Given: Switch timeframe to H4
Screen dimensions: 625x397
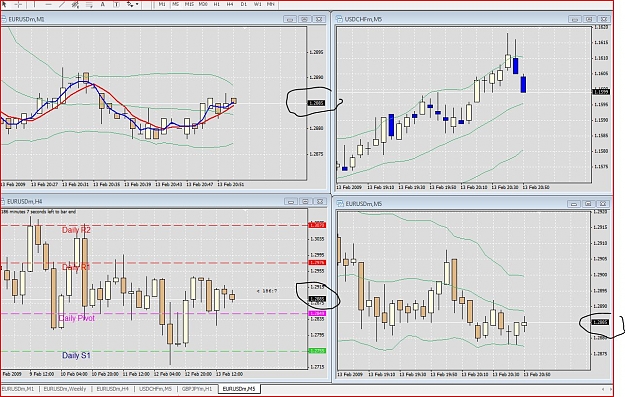Looking at the screenshot, I should pyautogui.click(x=230, y=4).
